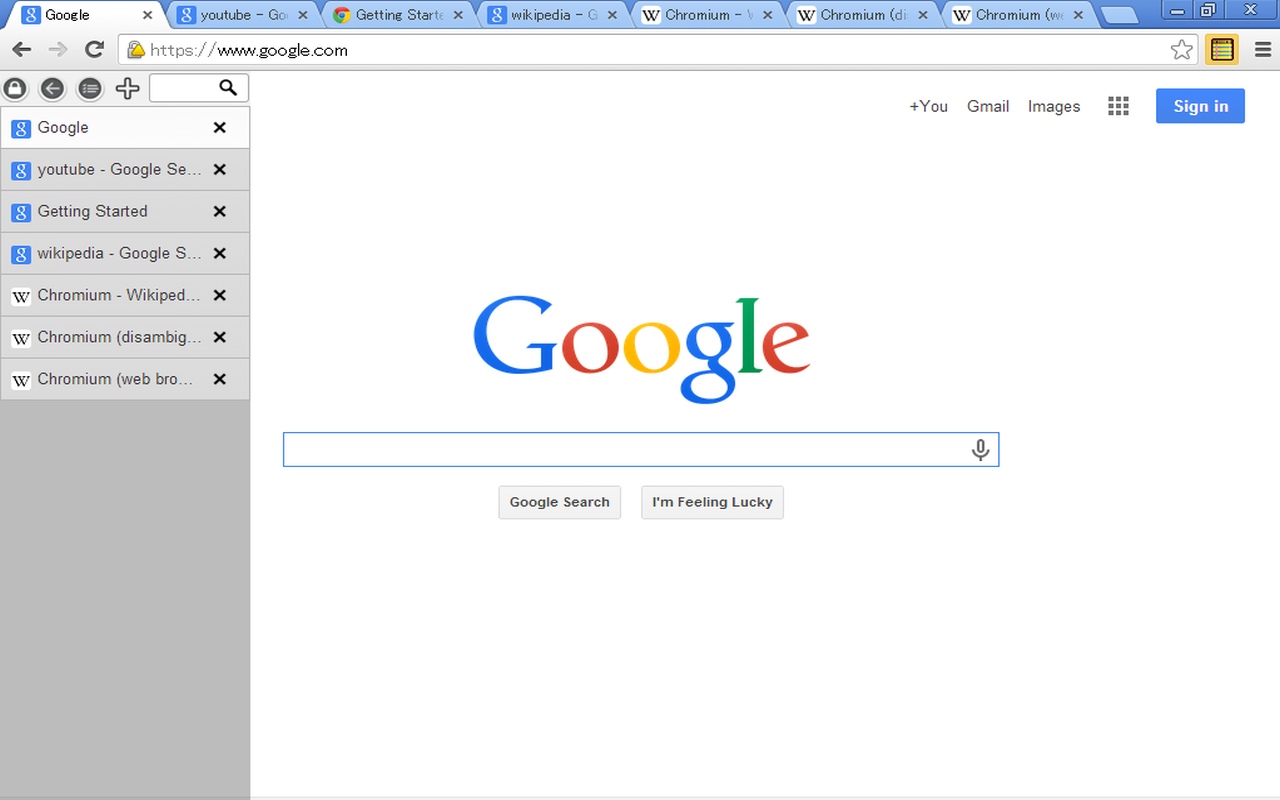Close Chromium (web browser) sidebar entry
The width and height of the screenshot is (1280, 800).
220,380
